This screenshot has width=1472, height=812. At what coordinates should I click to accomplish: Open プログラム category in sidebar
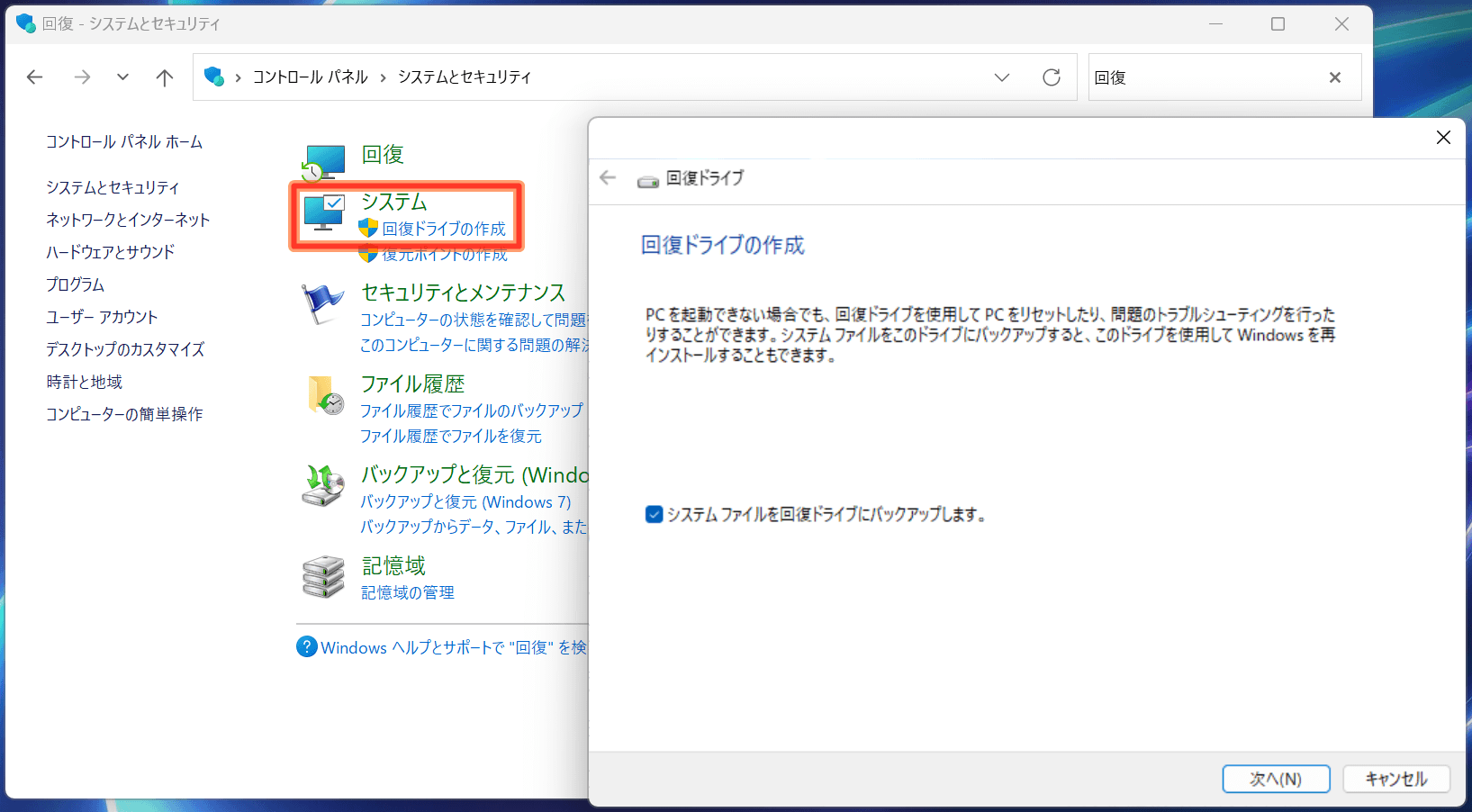[x=75, y=284]
